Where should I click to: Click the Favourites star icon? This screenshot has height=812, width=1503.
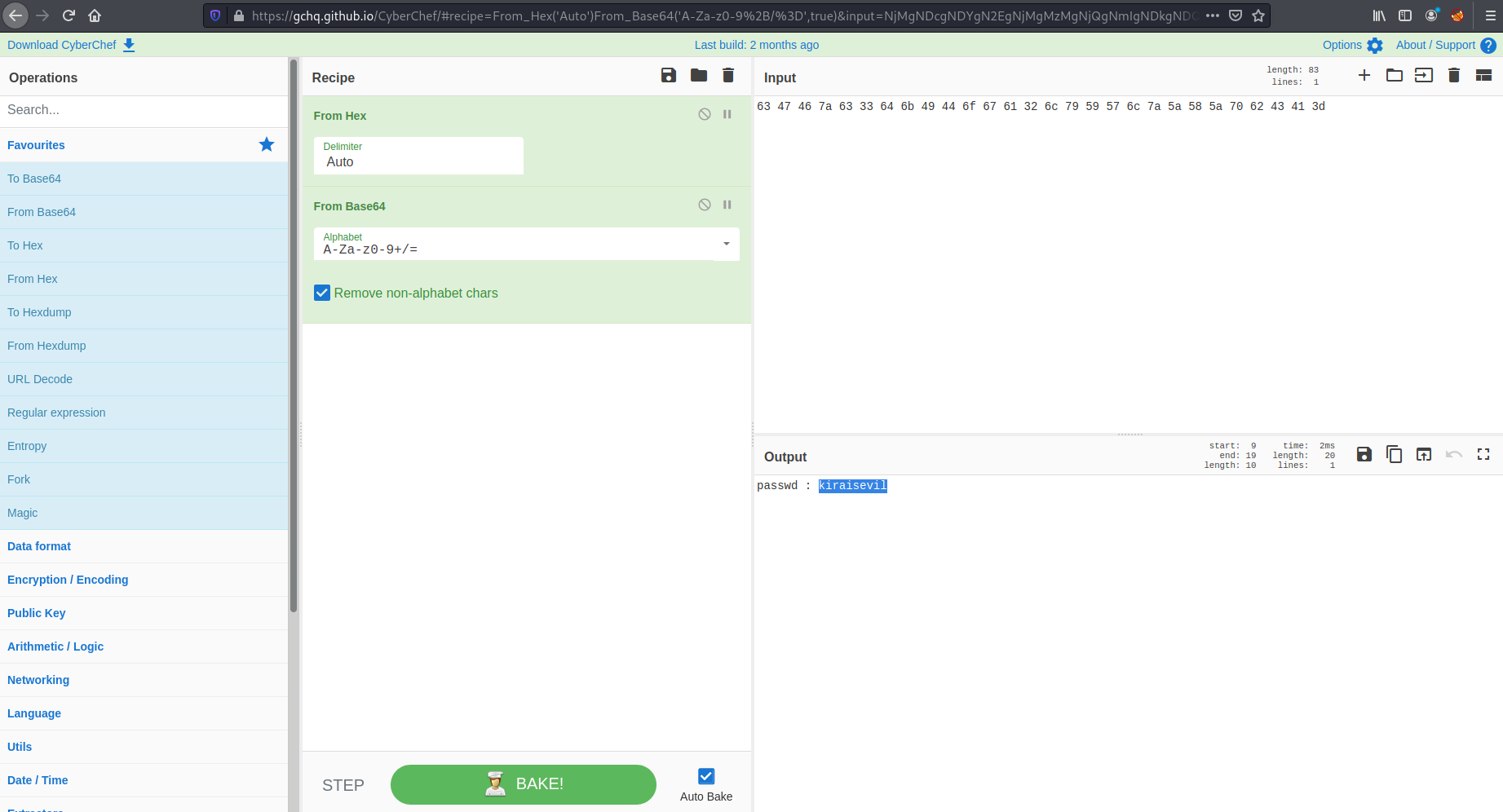(267, 144)
